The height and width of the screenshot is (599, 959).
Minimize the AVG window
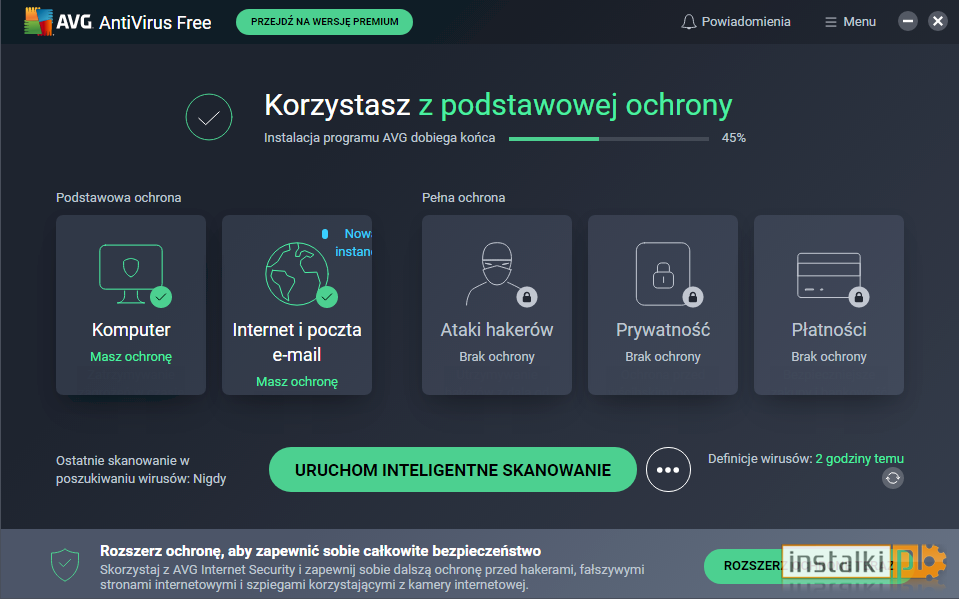click(907, 21)
